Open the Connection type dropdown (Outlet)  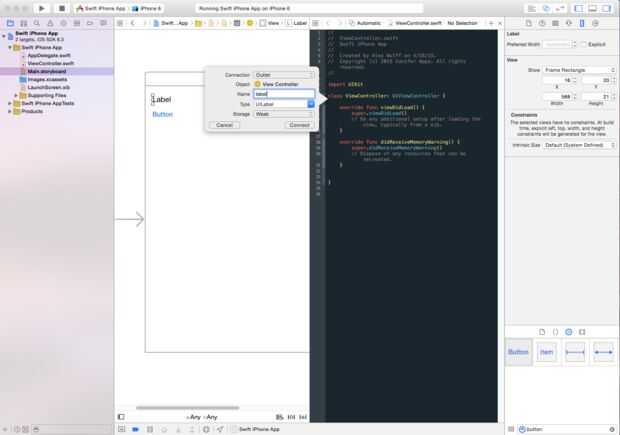point(284,75)
